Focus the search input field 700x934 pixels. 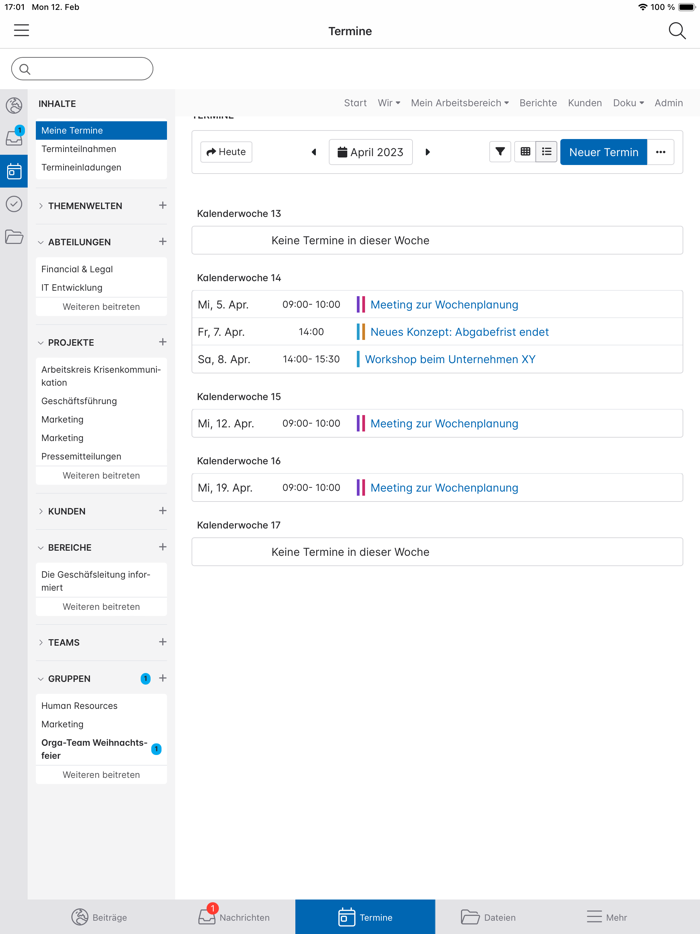tap(82, 69)
